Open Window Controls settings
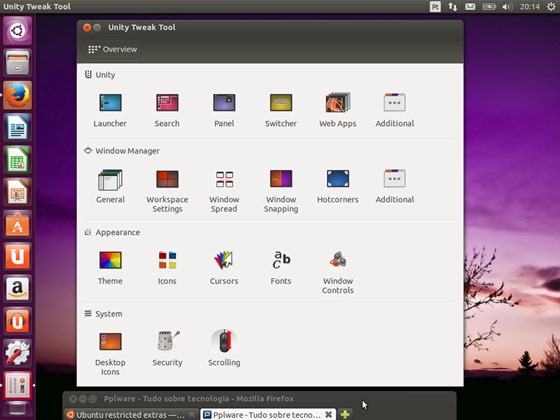This screenshot has height=420, width=560. coord(338,272)
